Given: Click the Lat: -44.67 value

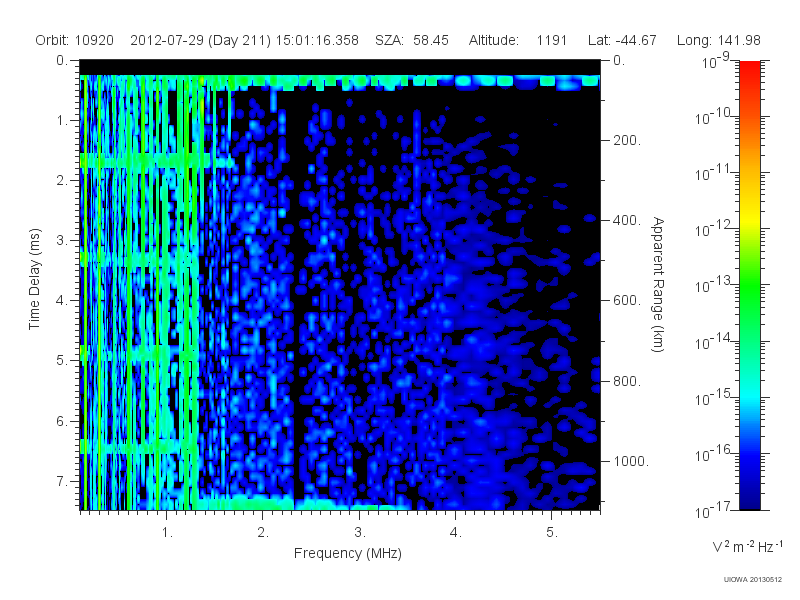Looking at the screenshot, I should coord(622,40).
